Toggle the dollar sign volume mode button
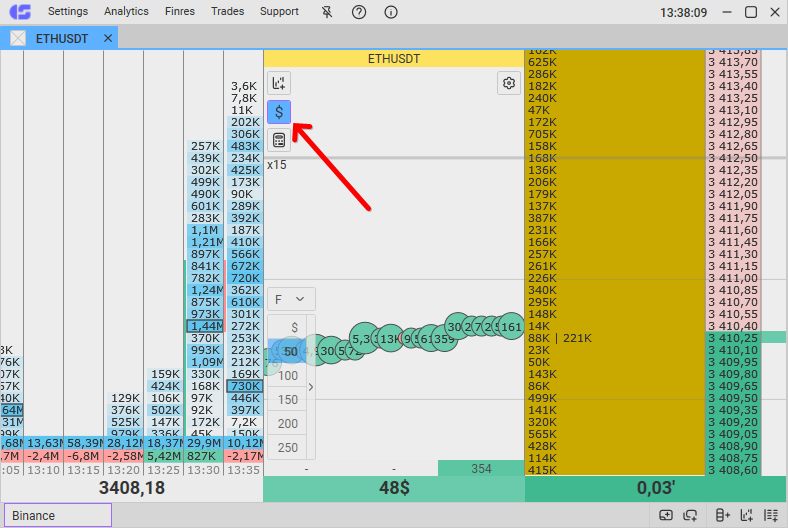The height and width of the screenshot is (528, 788). tap(279, 112)
